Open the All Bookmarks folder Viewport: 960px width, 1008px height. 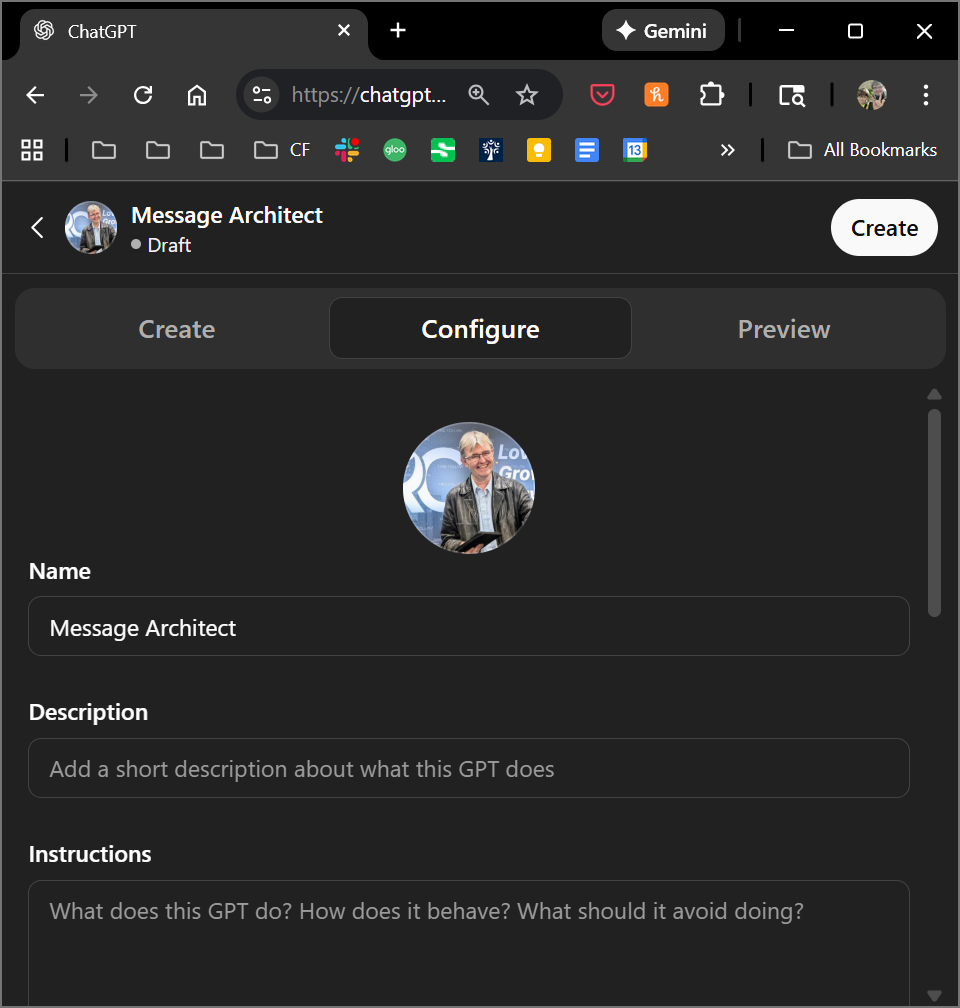pyautogui.click(x=862, y=150)
